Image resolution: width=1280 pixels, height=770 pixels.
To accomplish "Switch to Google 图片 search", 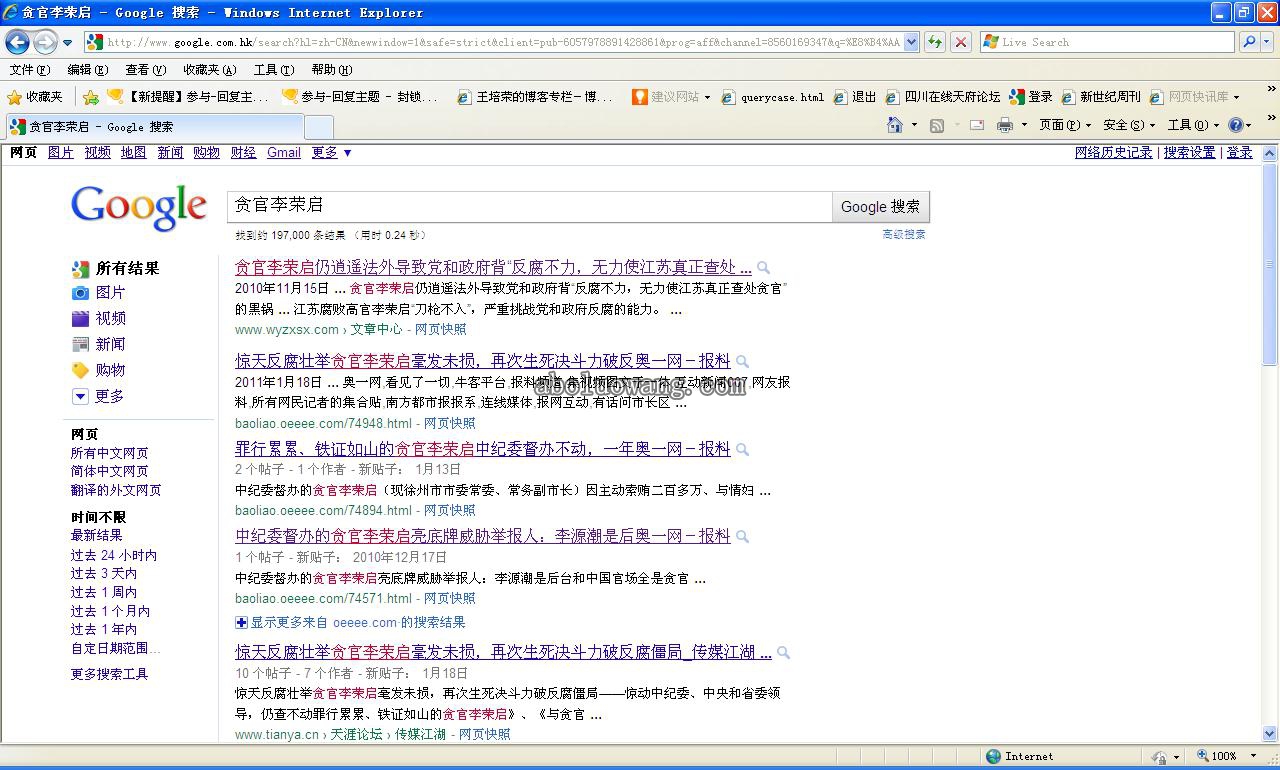I will coord(61,152).
